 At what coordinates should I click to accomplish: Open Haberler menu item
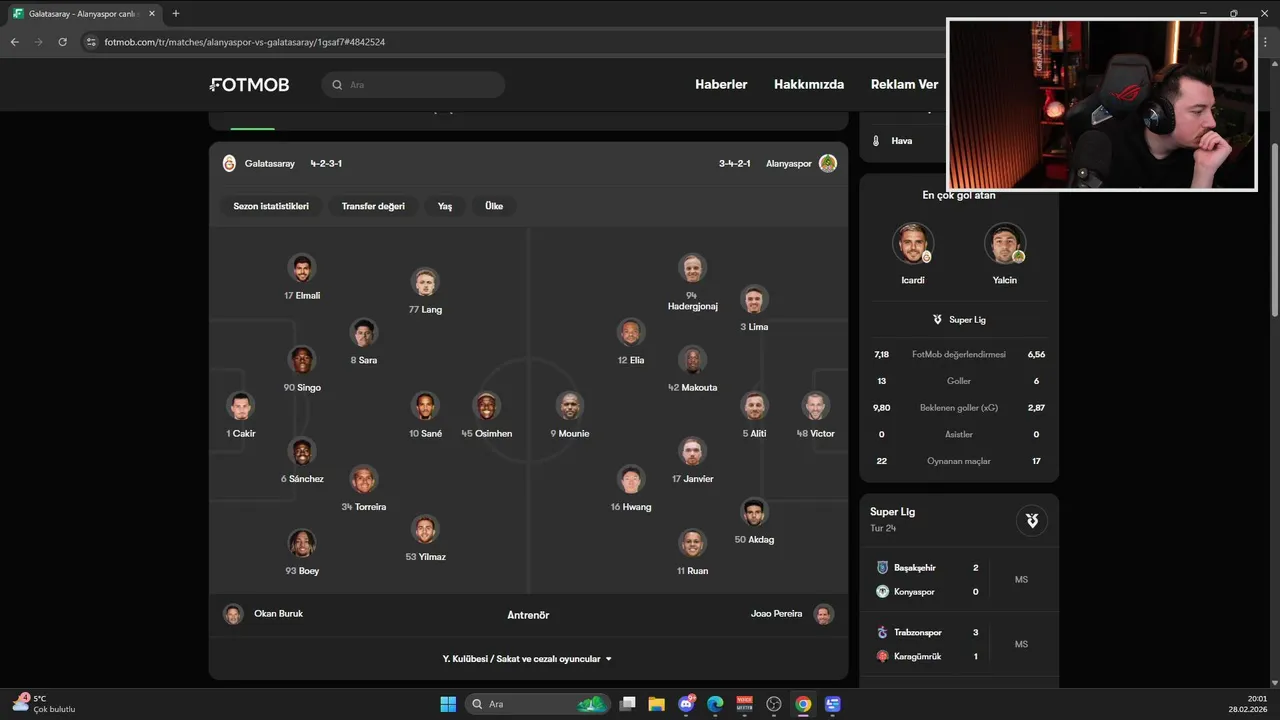721,85
